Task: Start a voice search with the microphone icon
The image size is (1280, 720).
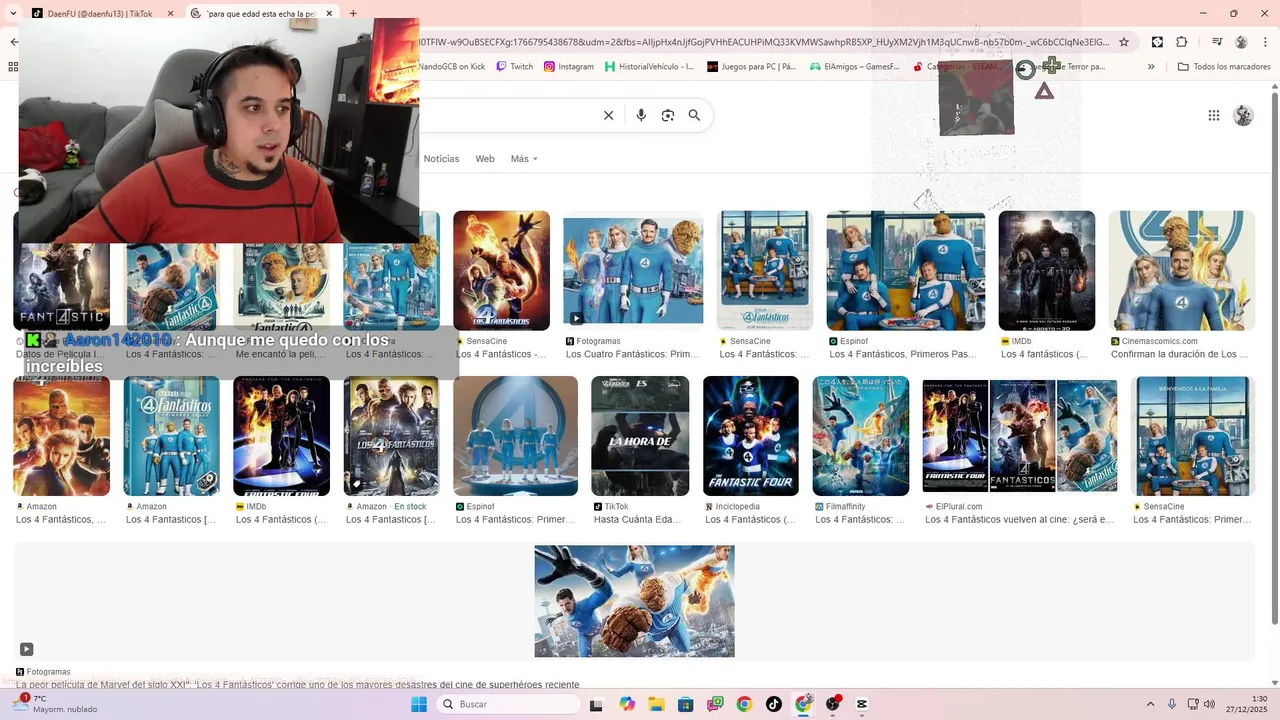Action: [x=641, y=115]
